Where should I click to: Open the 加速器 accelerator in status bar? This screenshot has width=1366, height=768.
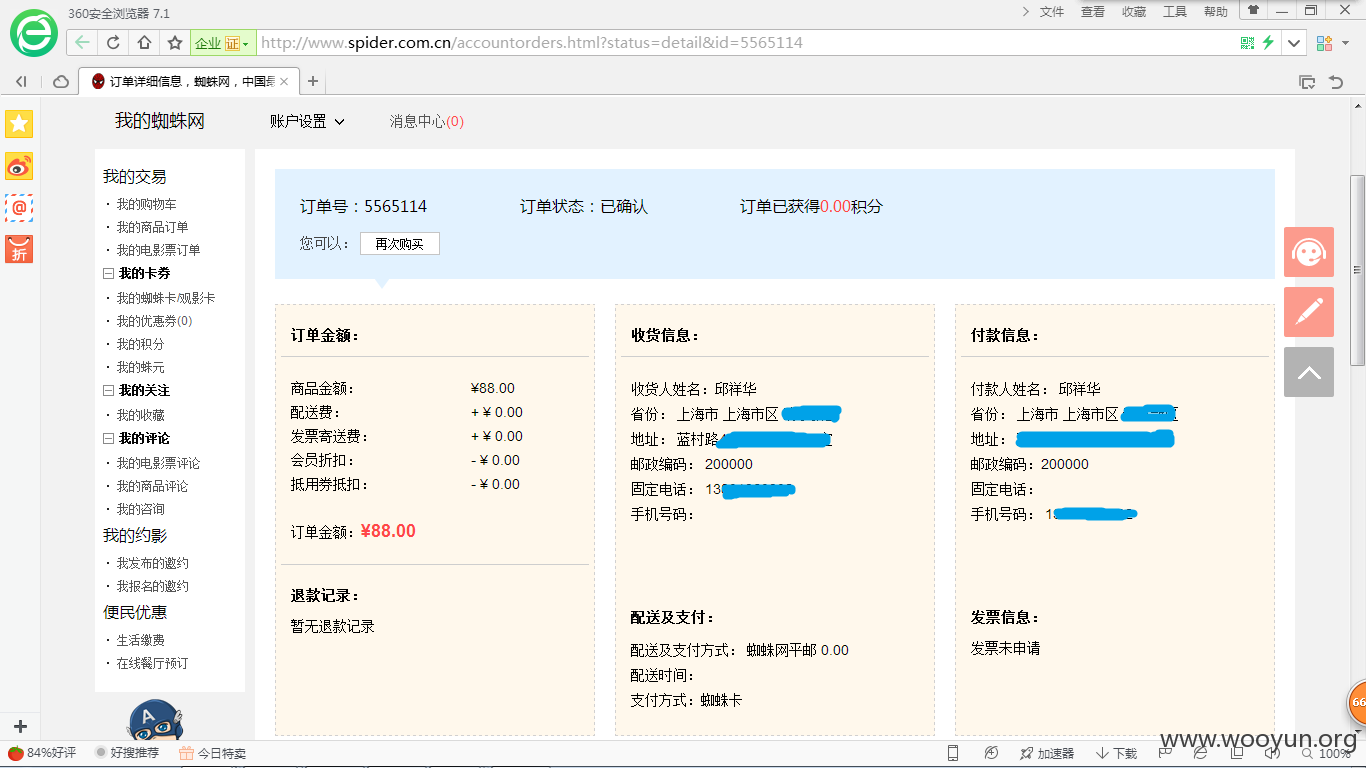(1046, 753)
